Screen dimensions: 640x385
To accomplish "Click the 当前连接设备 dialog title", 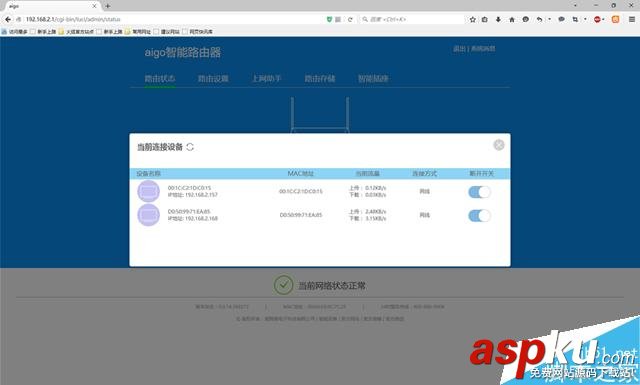I will 160,147.
